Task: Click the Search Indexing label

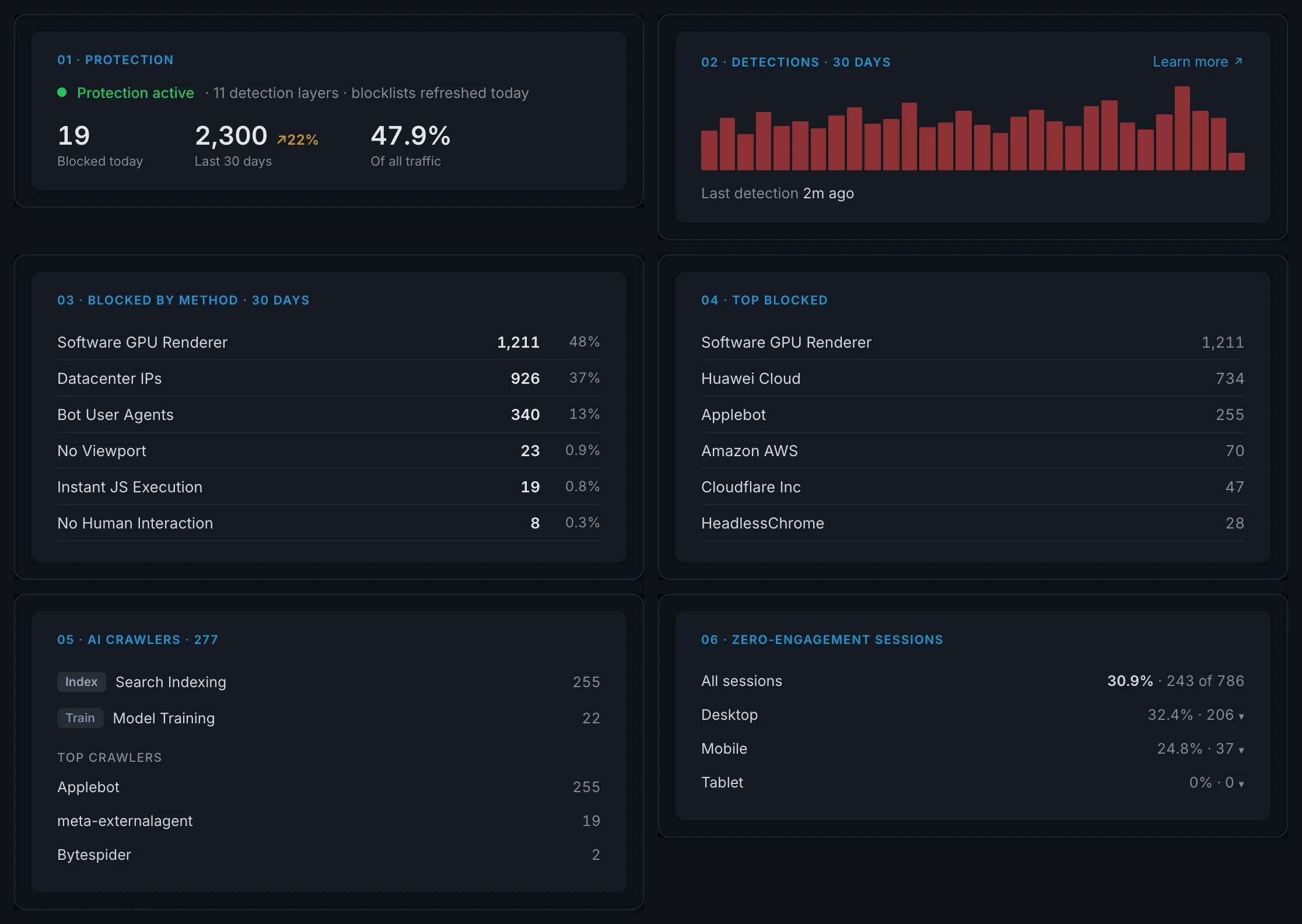Action: tap(171, 682)
